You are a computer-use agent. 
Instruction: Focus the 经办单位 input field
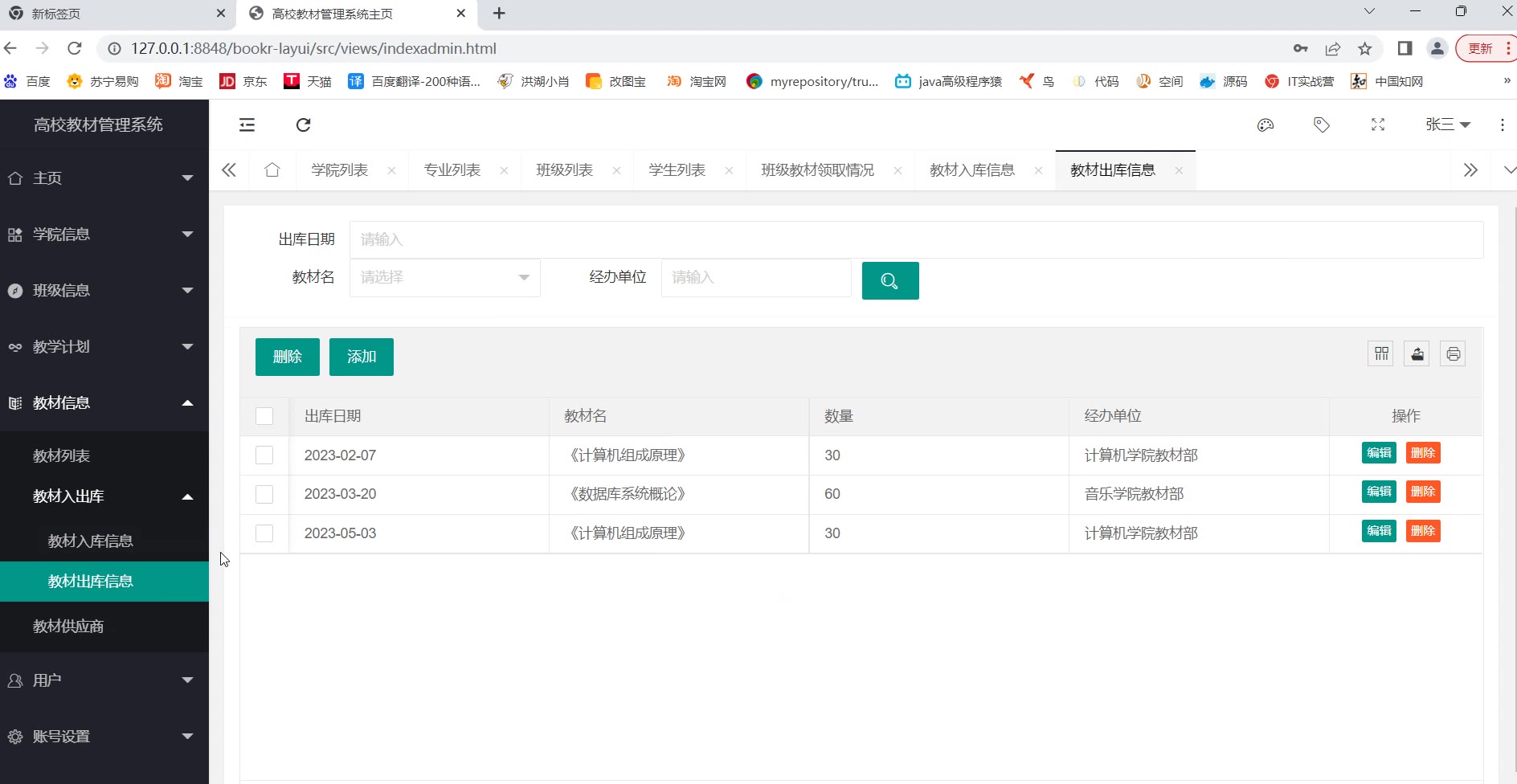[756, 277]
